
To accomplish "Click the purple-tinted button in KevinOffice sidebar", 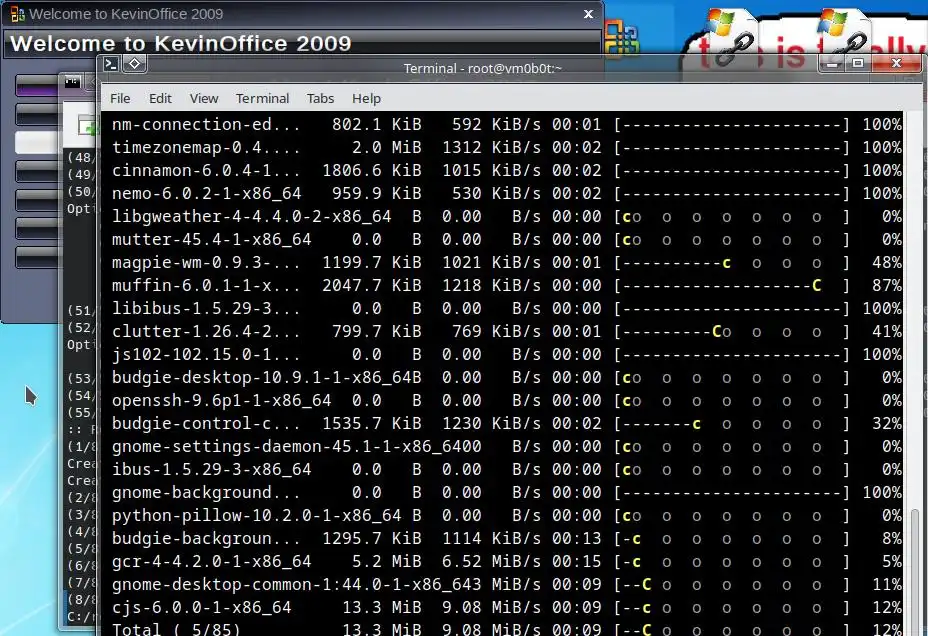I will pos(36,86).
